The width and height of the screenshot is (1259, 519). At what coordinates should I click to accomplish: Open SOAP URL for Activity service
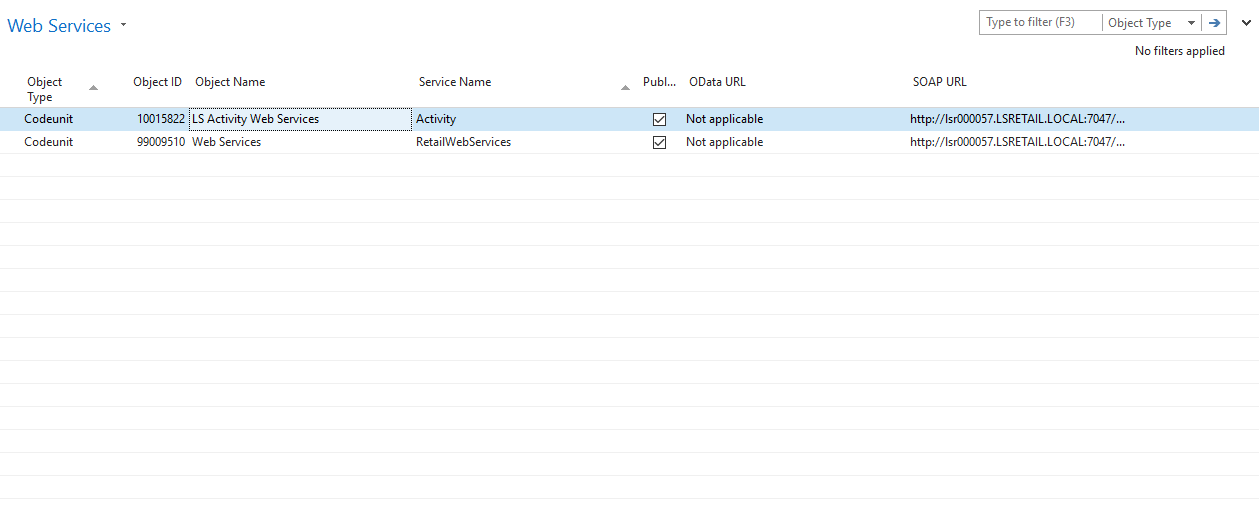tap(1017, 119)
